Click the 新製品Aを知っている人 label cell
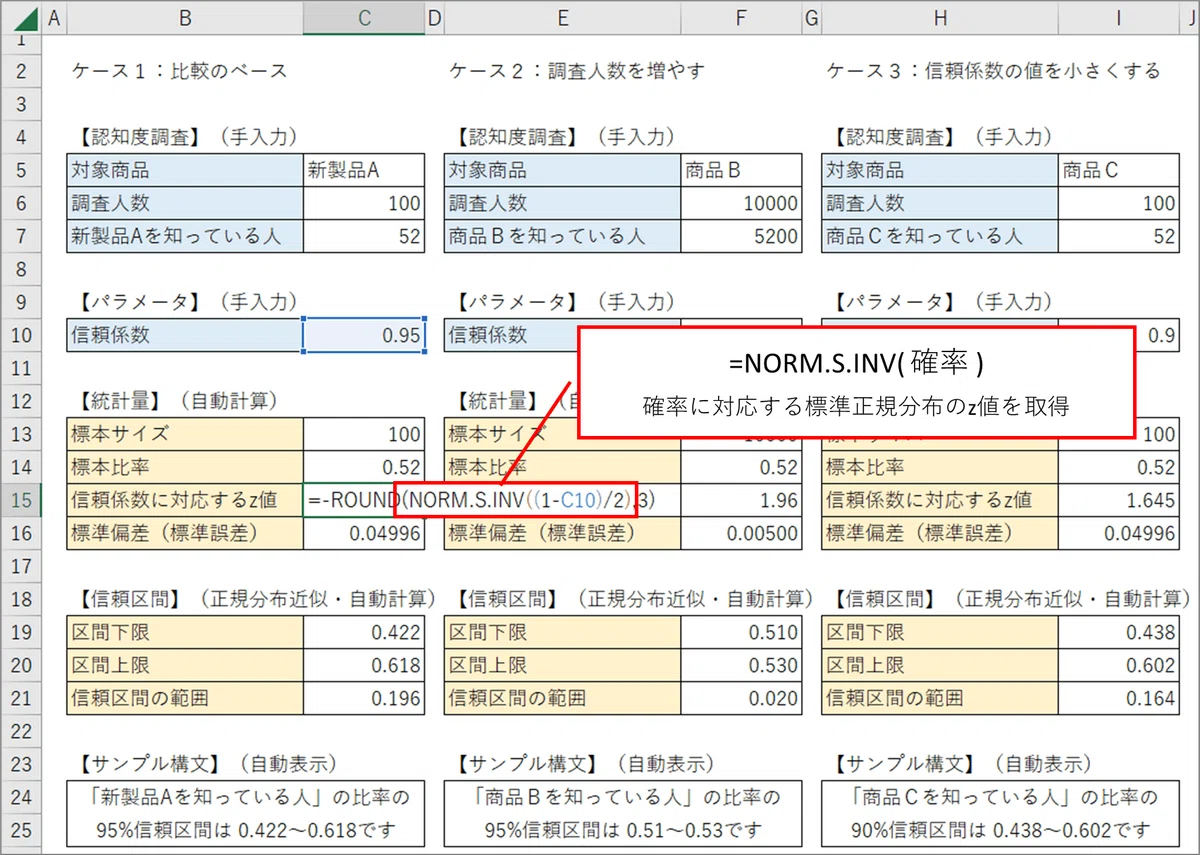The width and height of the screenshot is (1200, 855). click(x=185, y=236)
